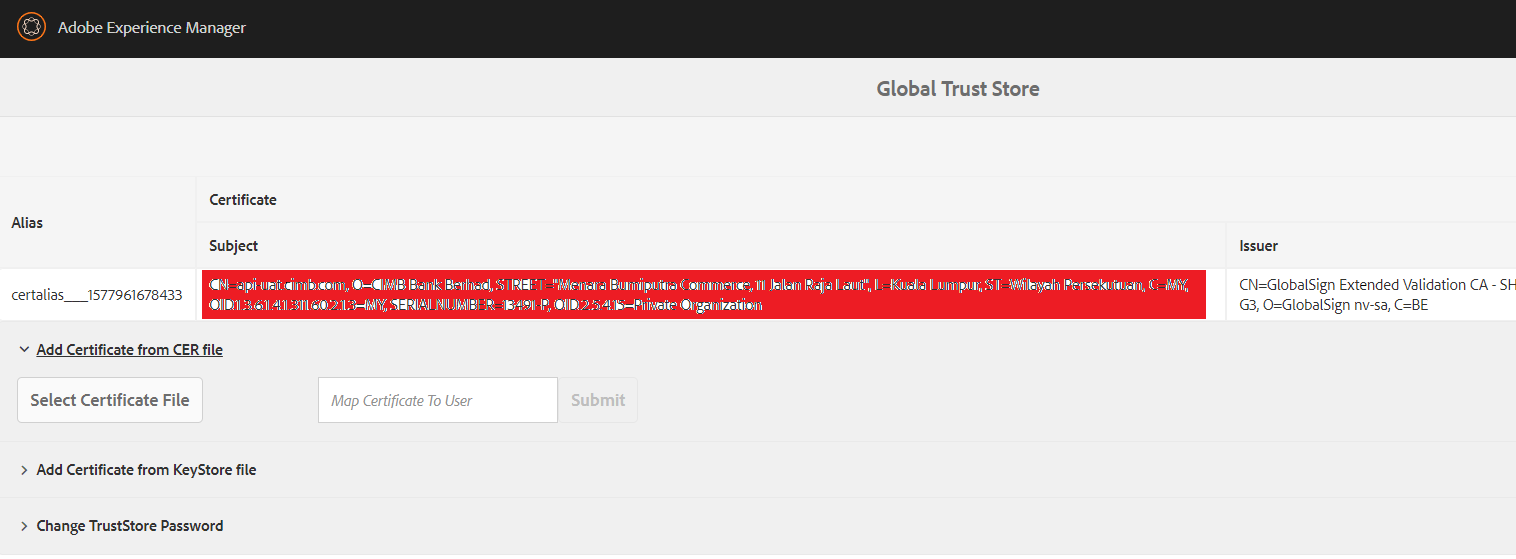Expand Add Certificate from KeyStore file chevron
Viewport: 1516px width, 559px height.
24,470
